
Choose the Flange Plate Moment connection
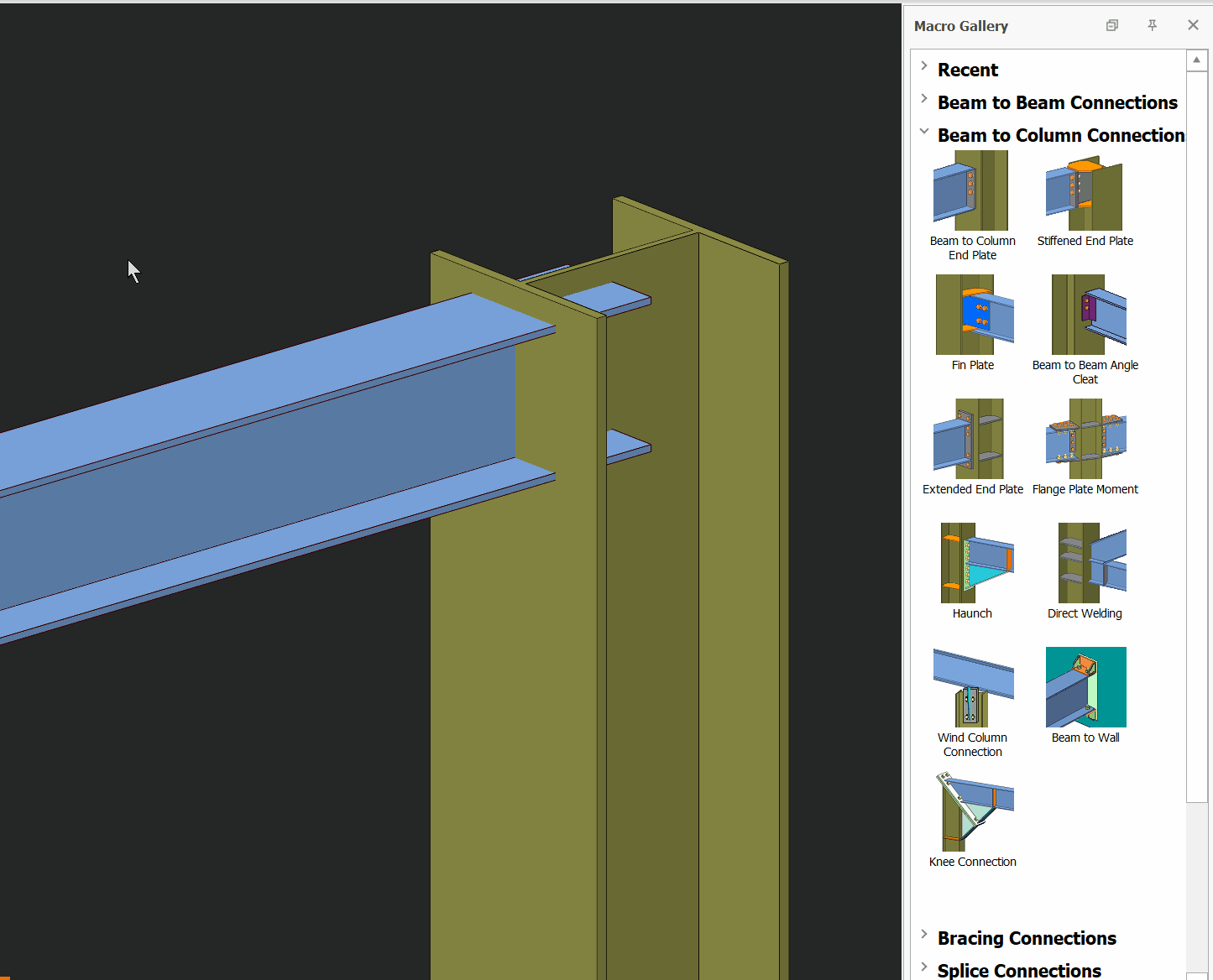[x=1085, y=440]
